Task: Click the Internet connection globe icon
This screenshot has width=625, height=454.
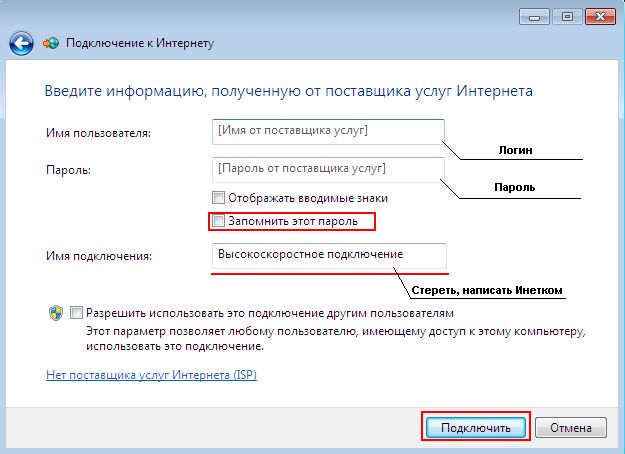Action: point(51,43)
